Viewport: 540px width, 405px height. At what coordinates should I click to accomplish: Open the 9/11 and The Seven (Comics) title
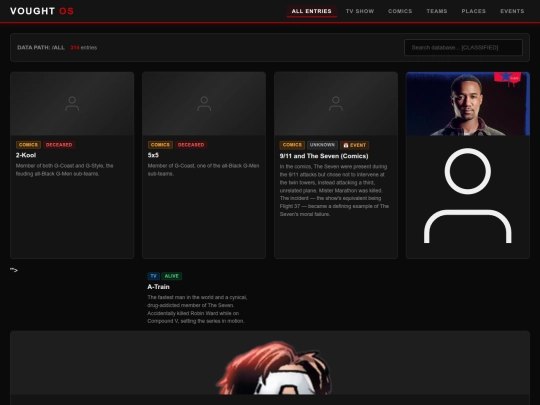pos(324,156)
